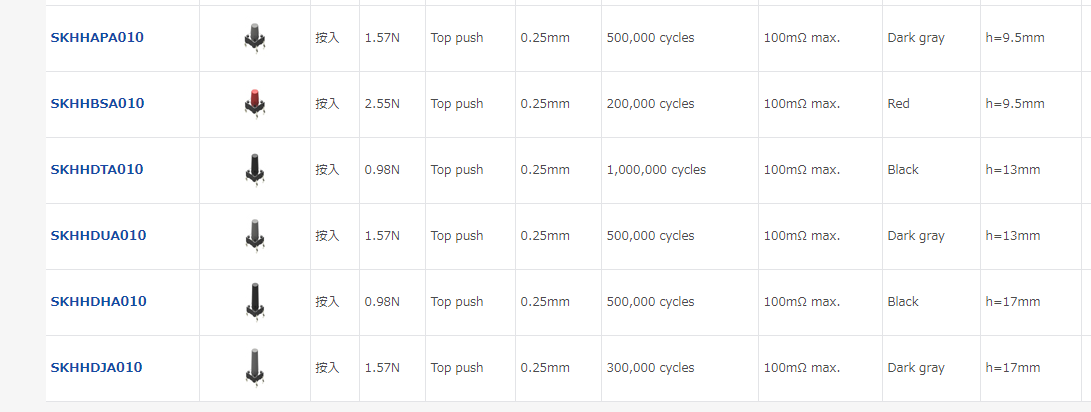Open the SKHHDUA010 product link
The image size is (1091, 412).
pyautogui.click(x=98, y=236)
